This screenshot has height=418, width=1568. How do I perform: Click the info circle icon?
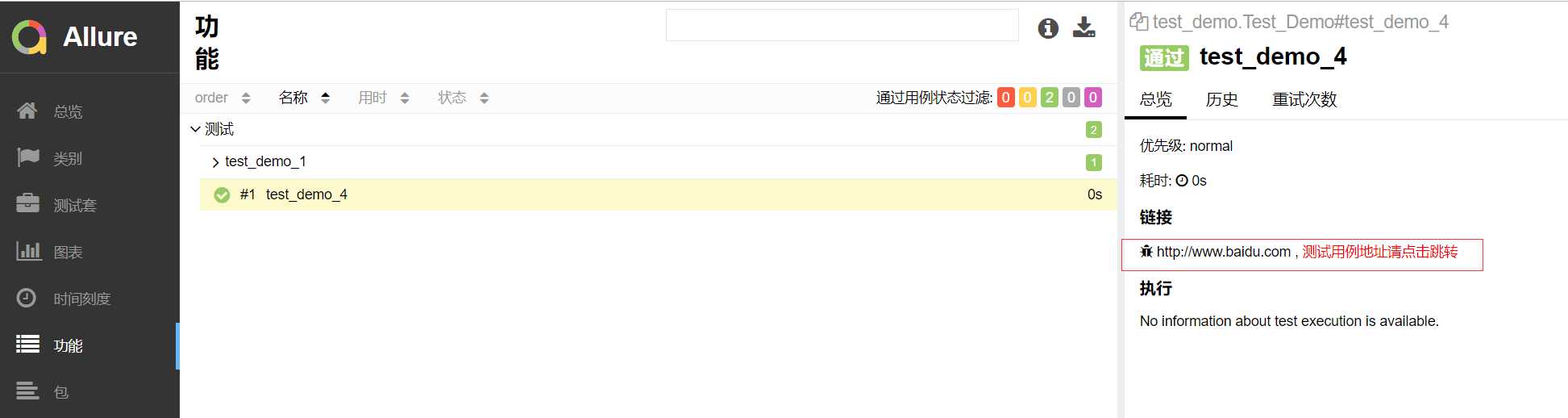pos(1048,28)
